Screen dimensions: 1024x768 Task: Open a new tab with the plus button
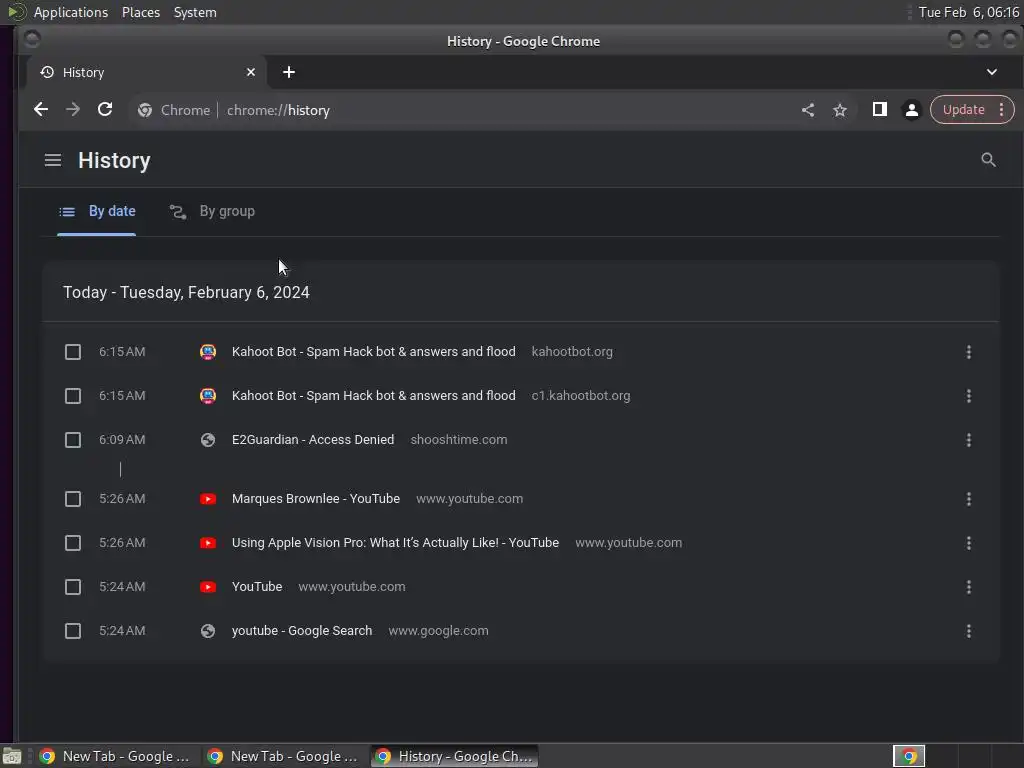(x=289, y=72)
